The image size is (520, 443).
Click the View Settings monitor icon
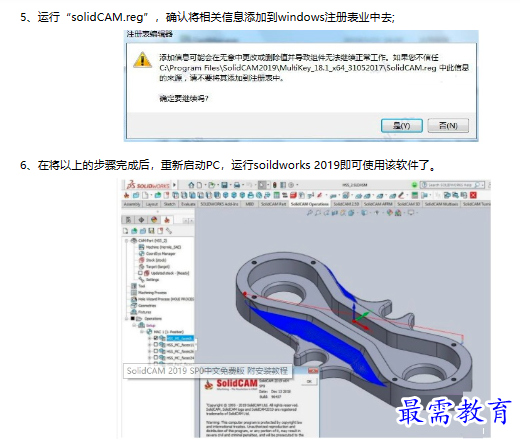pos(411,213)
